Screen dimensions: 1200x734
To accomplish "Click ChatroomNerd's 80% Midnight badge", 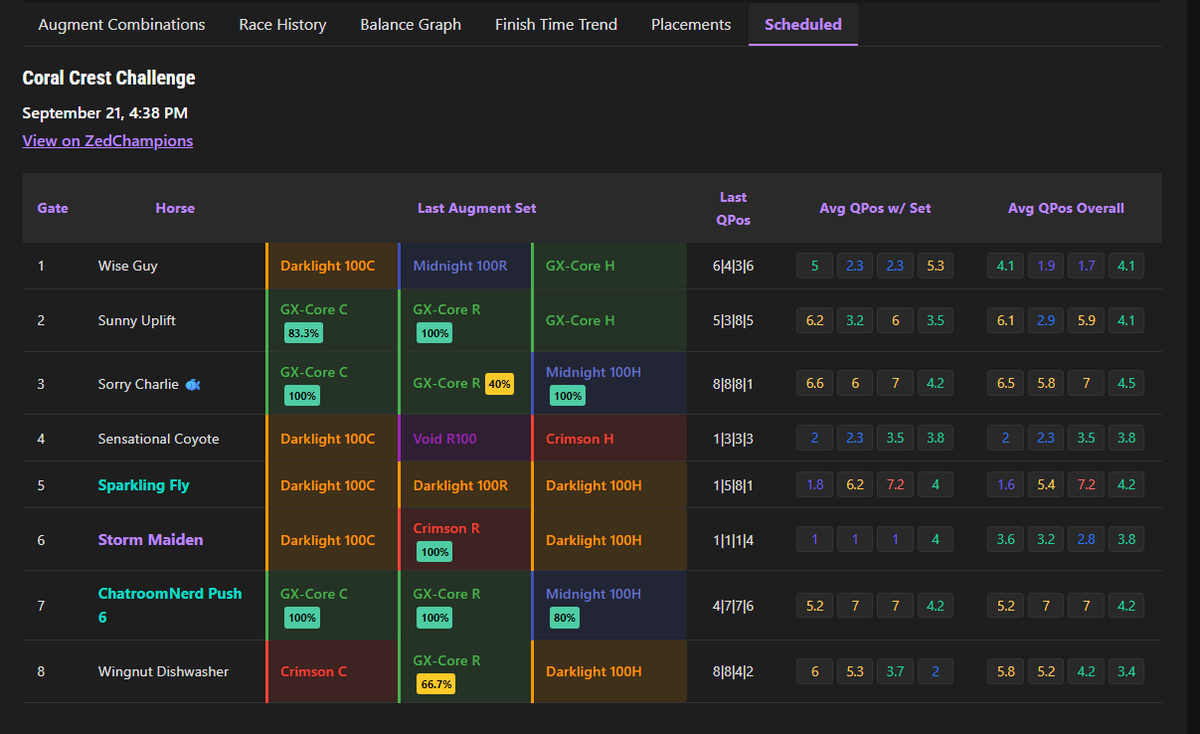I will [564, 618].
